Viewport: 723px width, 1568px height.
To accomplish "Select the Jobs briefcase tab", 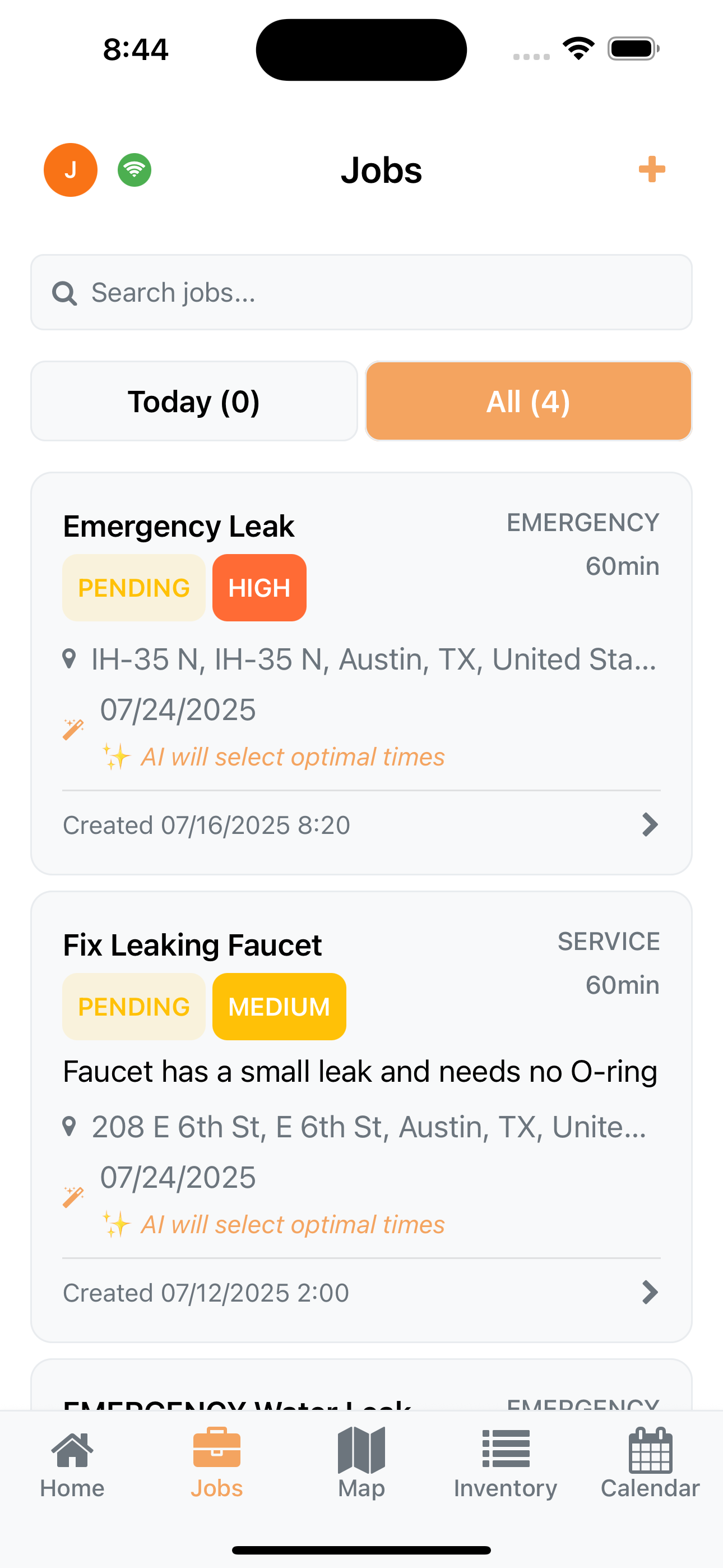I will [x=217, y=1463].
